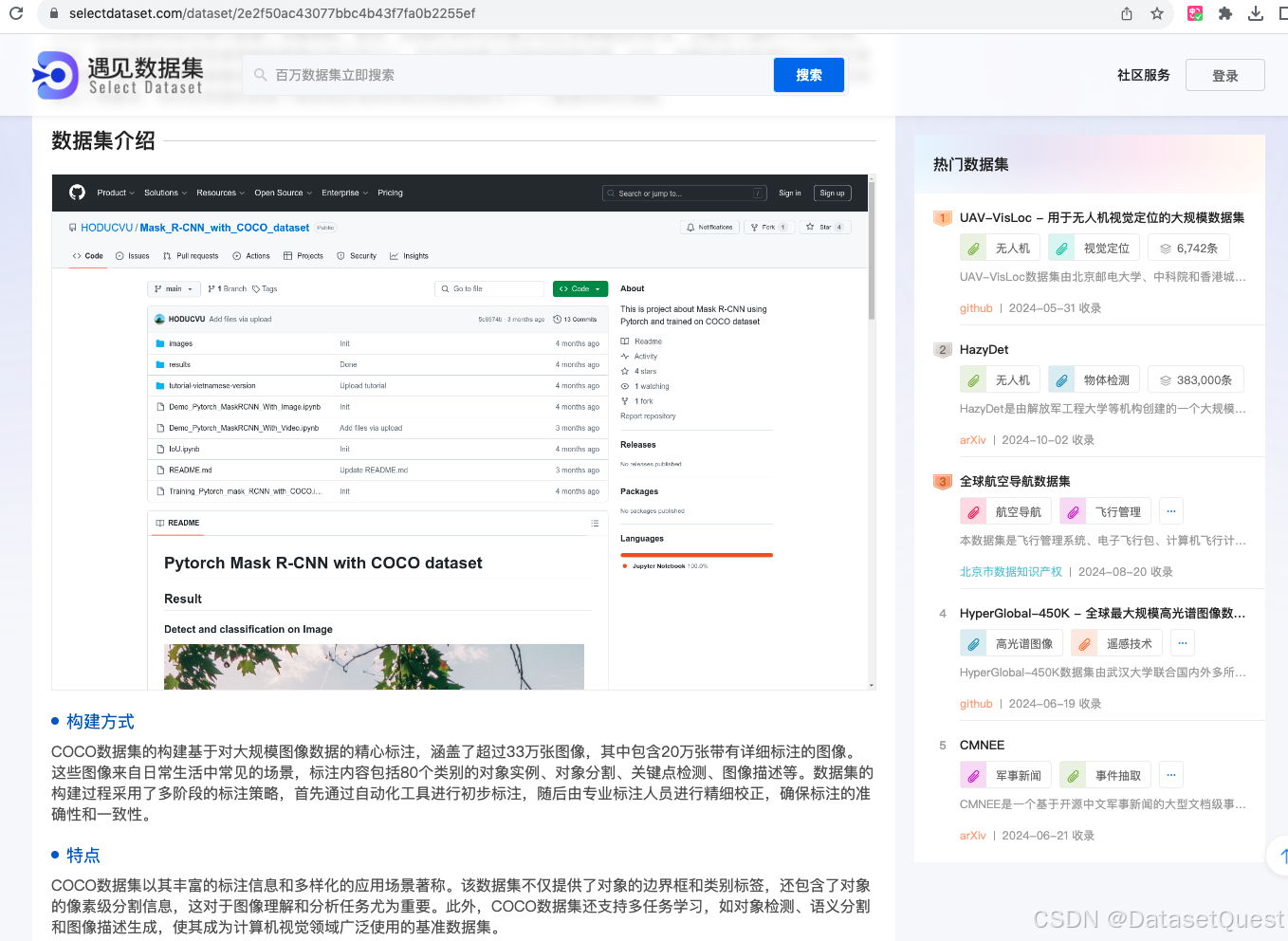Switch to the Insights tab
The height and width of the screenshot is (941, 1288).
pyautogui.click(x=409, y=256)
